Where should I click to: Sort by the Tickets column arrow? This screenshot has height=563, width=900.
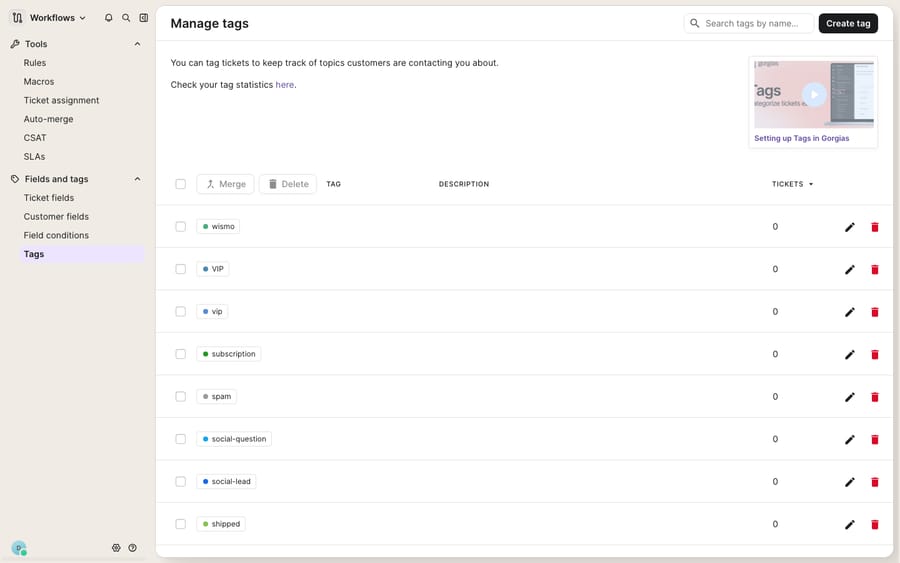(811, 184)
